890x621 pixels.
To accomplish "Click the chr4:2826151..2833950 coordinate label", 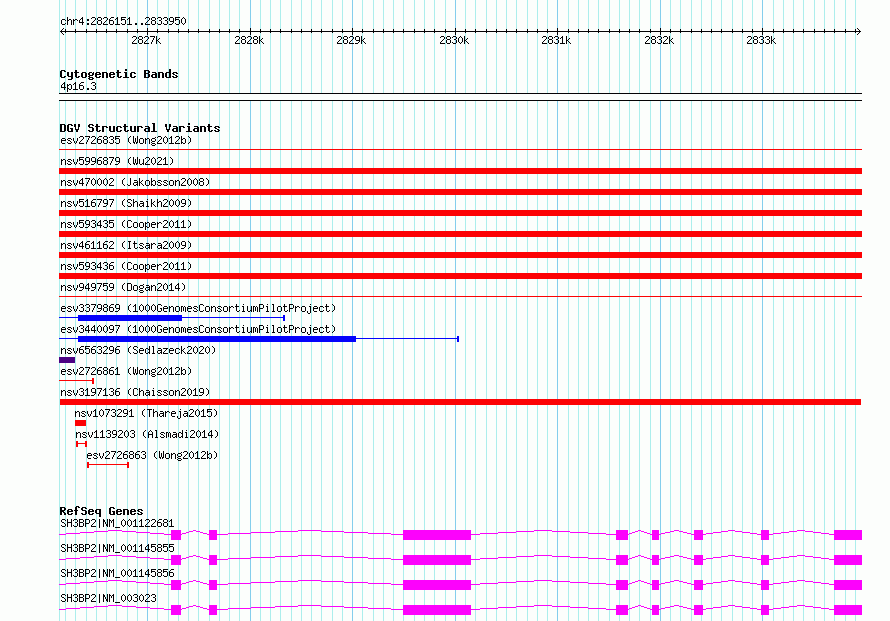I will [123, 21].
